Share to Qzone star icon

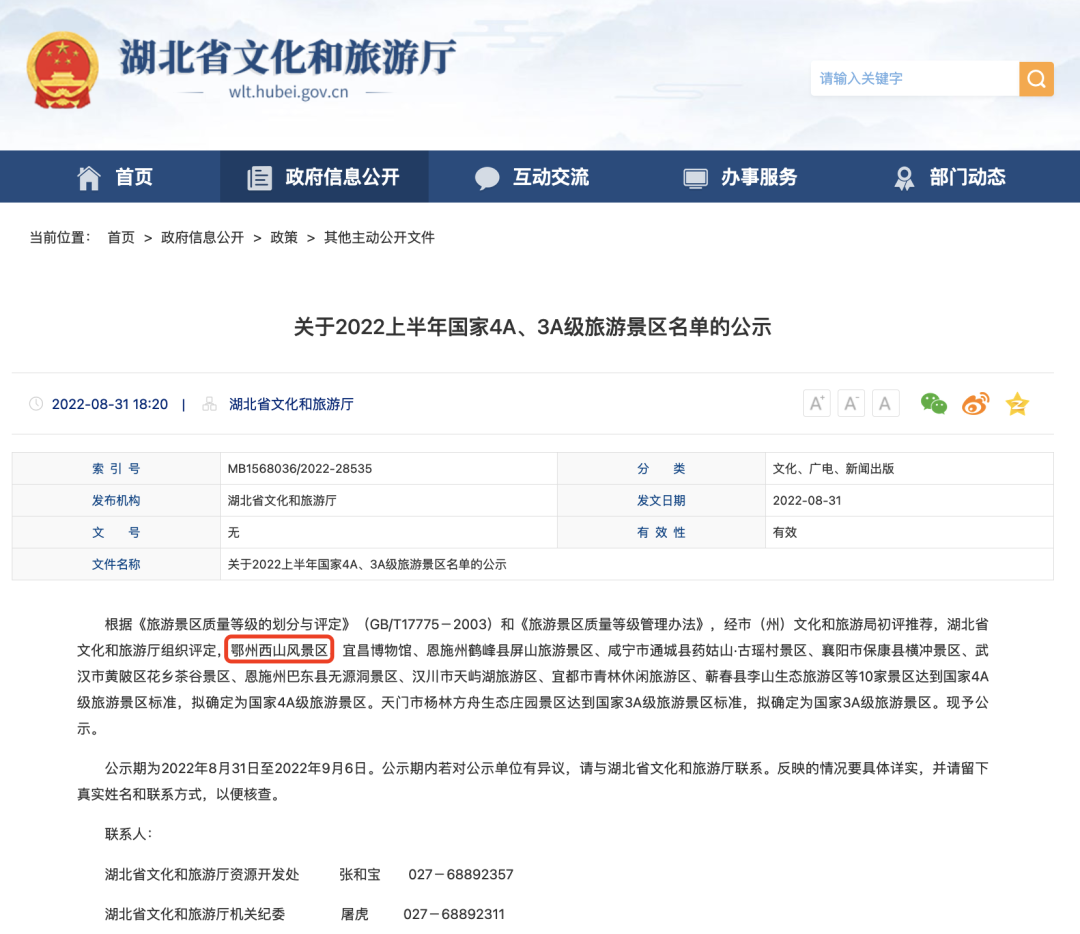click(1017, 404)
